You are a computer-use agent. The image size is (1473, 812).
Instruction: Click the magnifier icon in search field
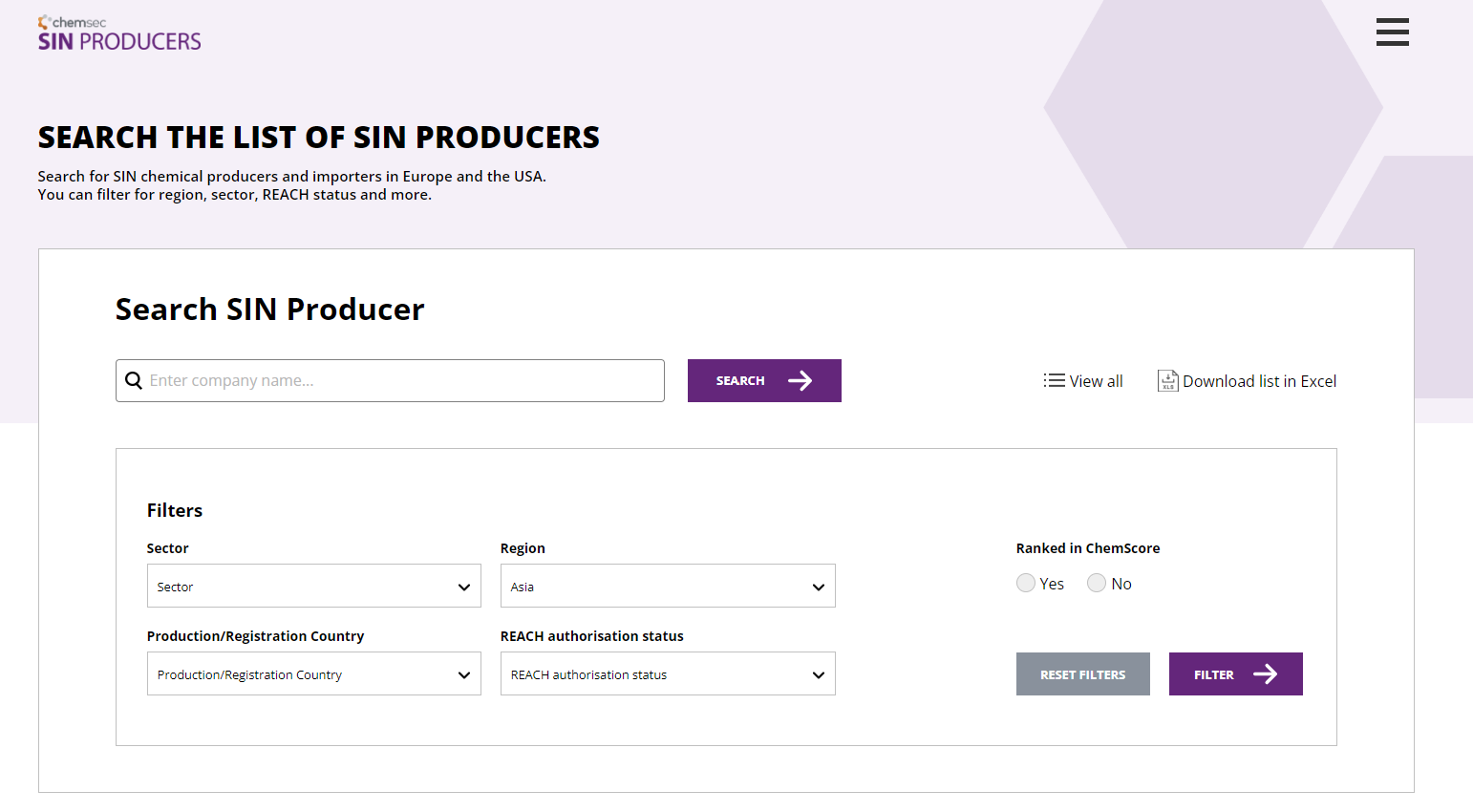tap(134, 380)
